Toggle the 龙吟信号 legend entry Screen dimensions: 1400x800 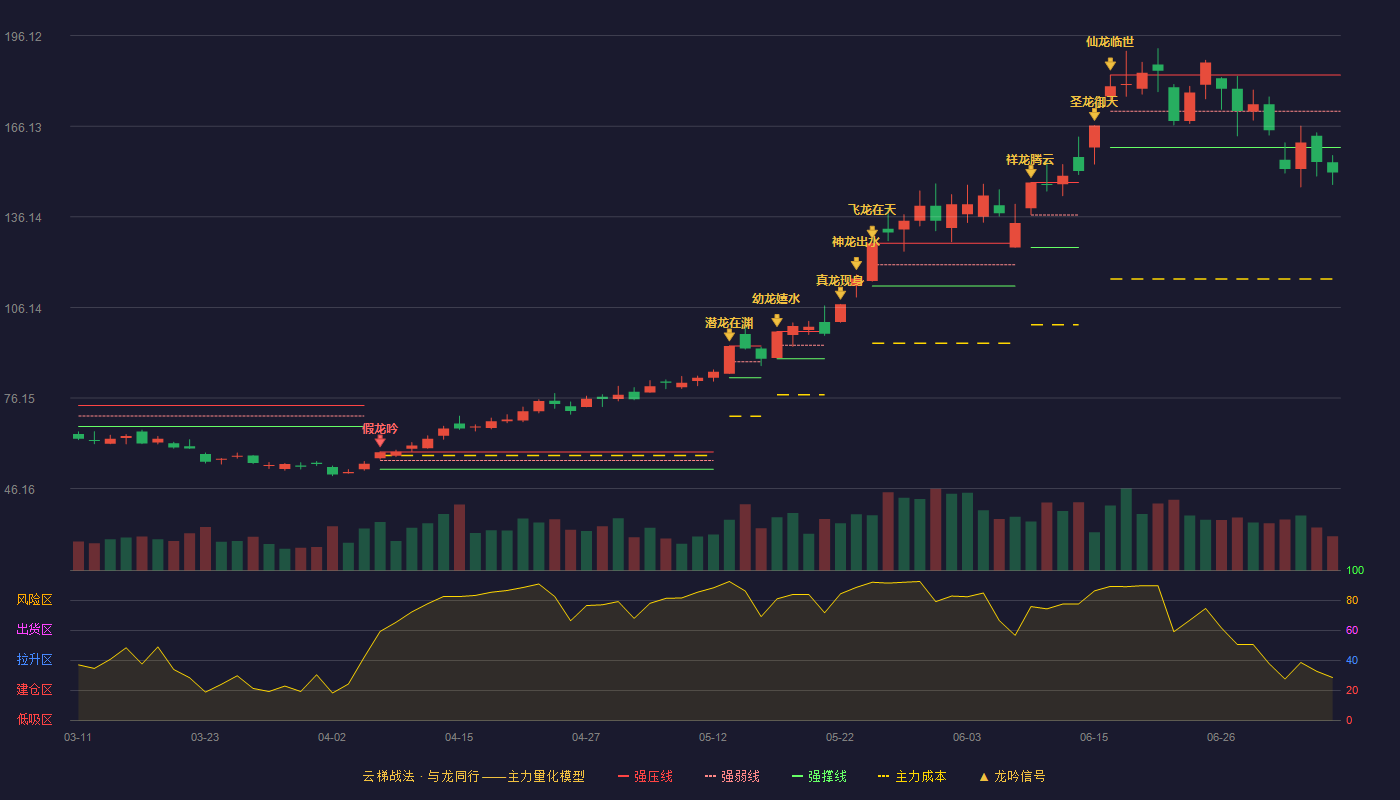point(1012,776)
